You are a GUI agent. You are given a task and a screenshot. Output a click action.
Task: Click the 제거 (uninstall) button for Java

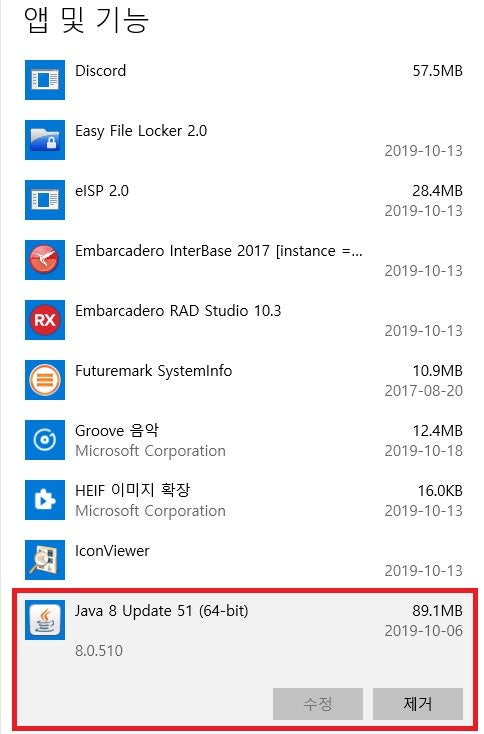(418, 703)
